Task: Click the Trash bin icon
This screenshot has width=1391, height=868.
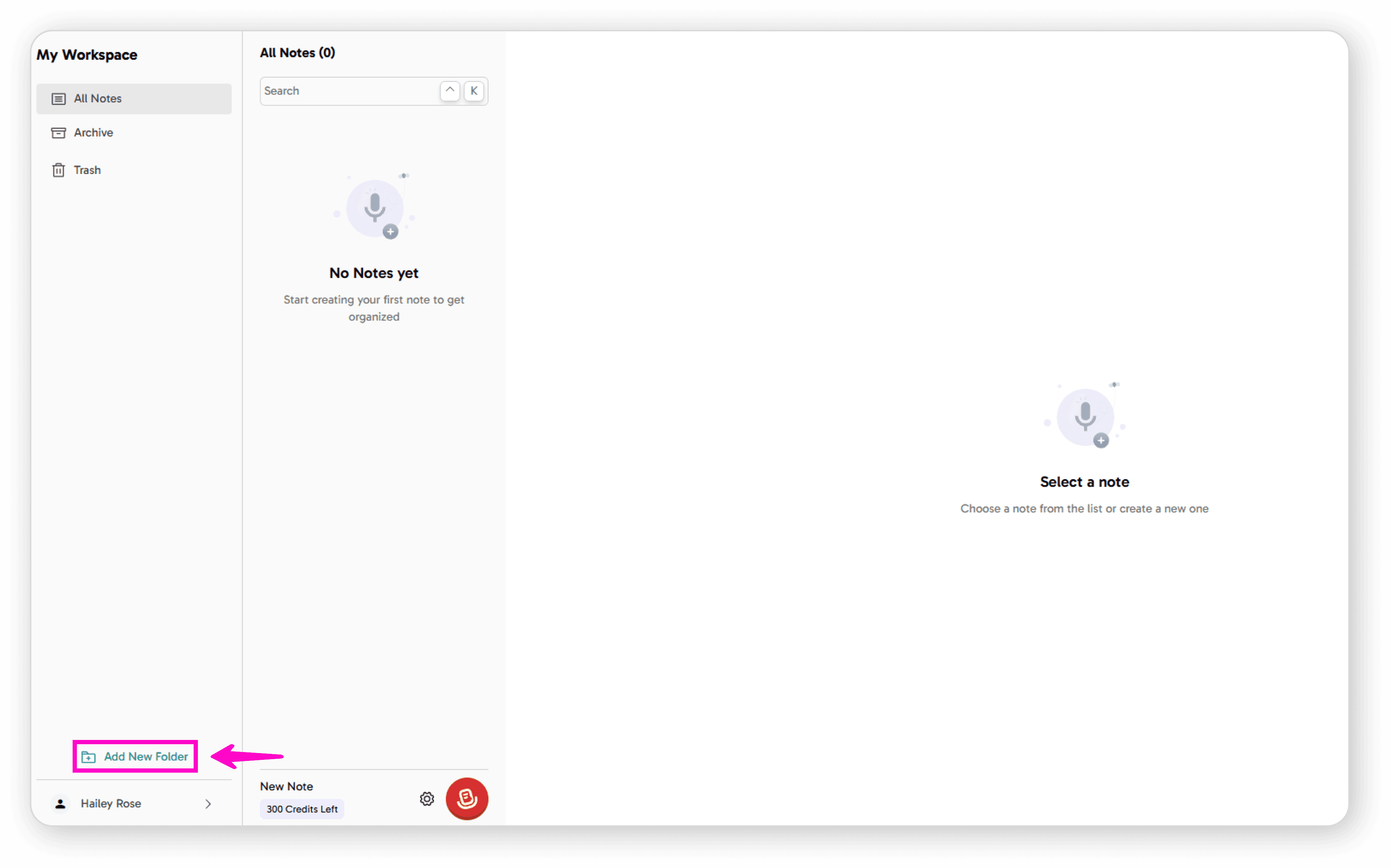Action: pyautogui.click(x=59, y=170)
